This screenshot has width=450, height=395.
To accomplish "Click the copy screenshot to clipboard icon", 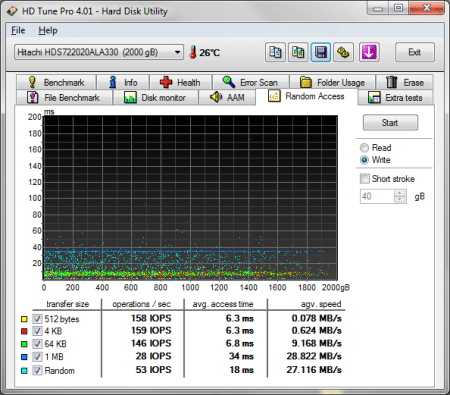I will pos(298,52).
